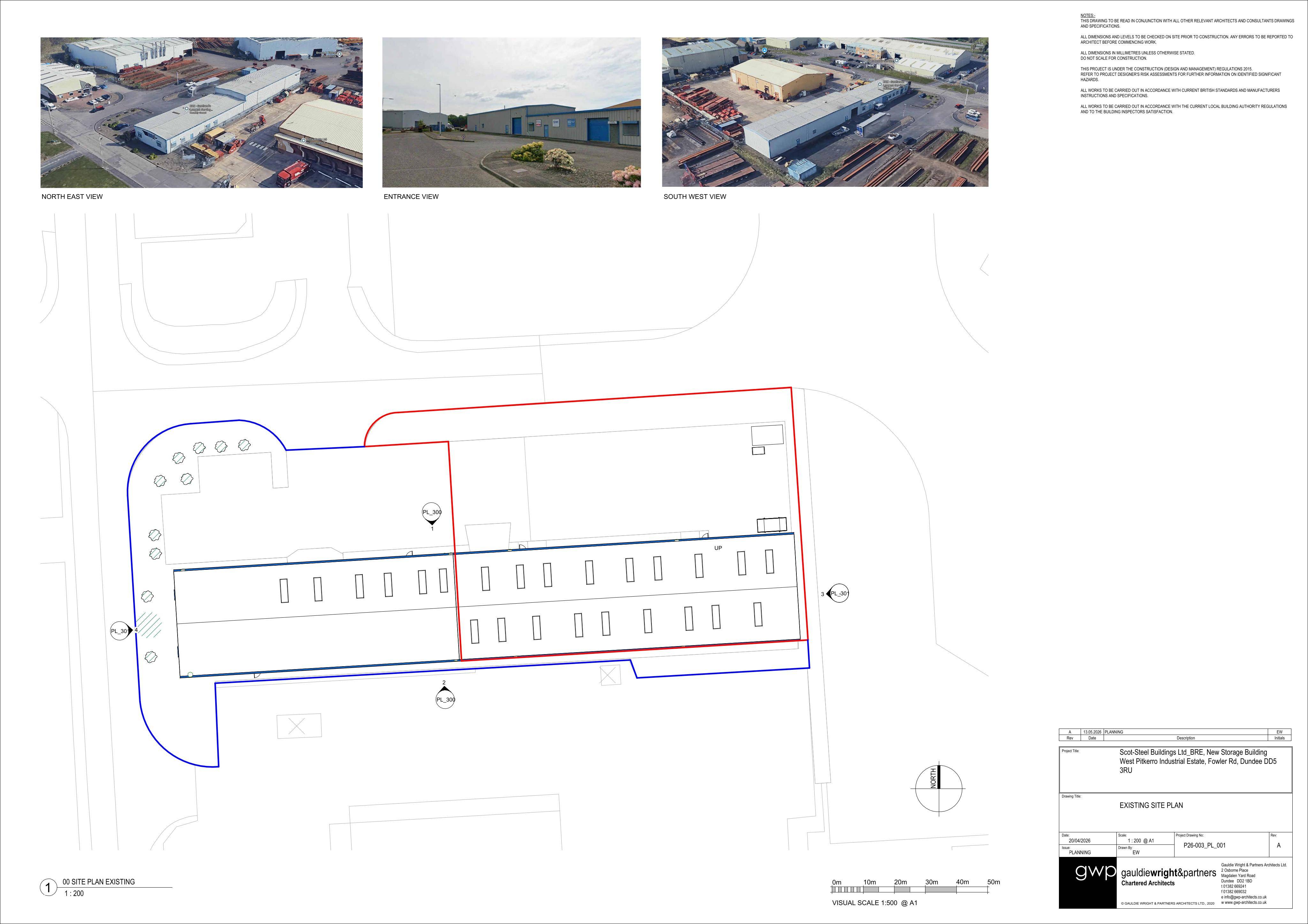
Task: Select the 'EXISTING SITE PLAN' drawing title
Action: click(x=1151, y=806)
